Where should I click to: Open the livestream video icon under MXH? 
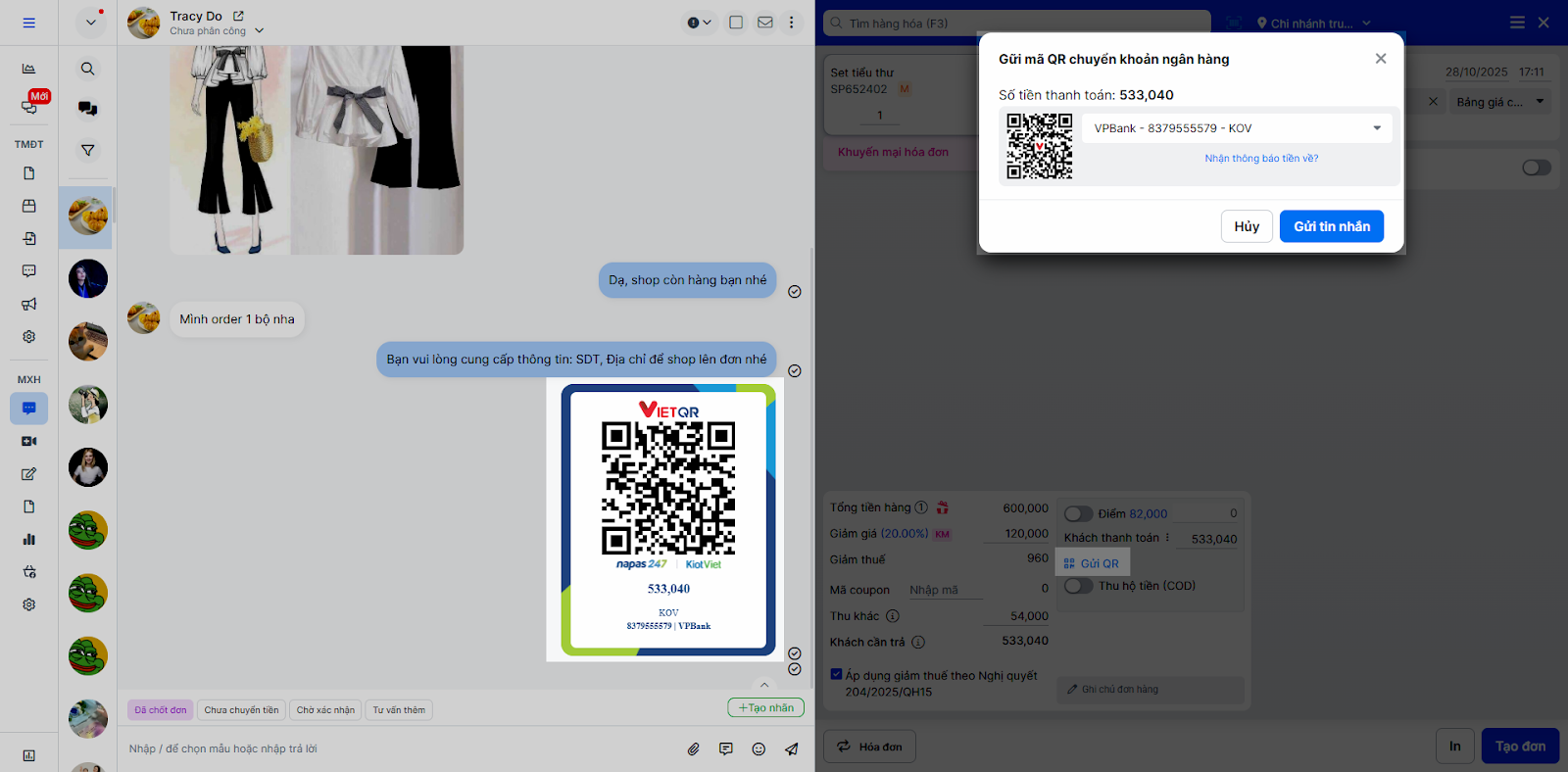point(29,442)
